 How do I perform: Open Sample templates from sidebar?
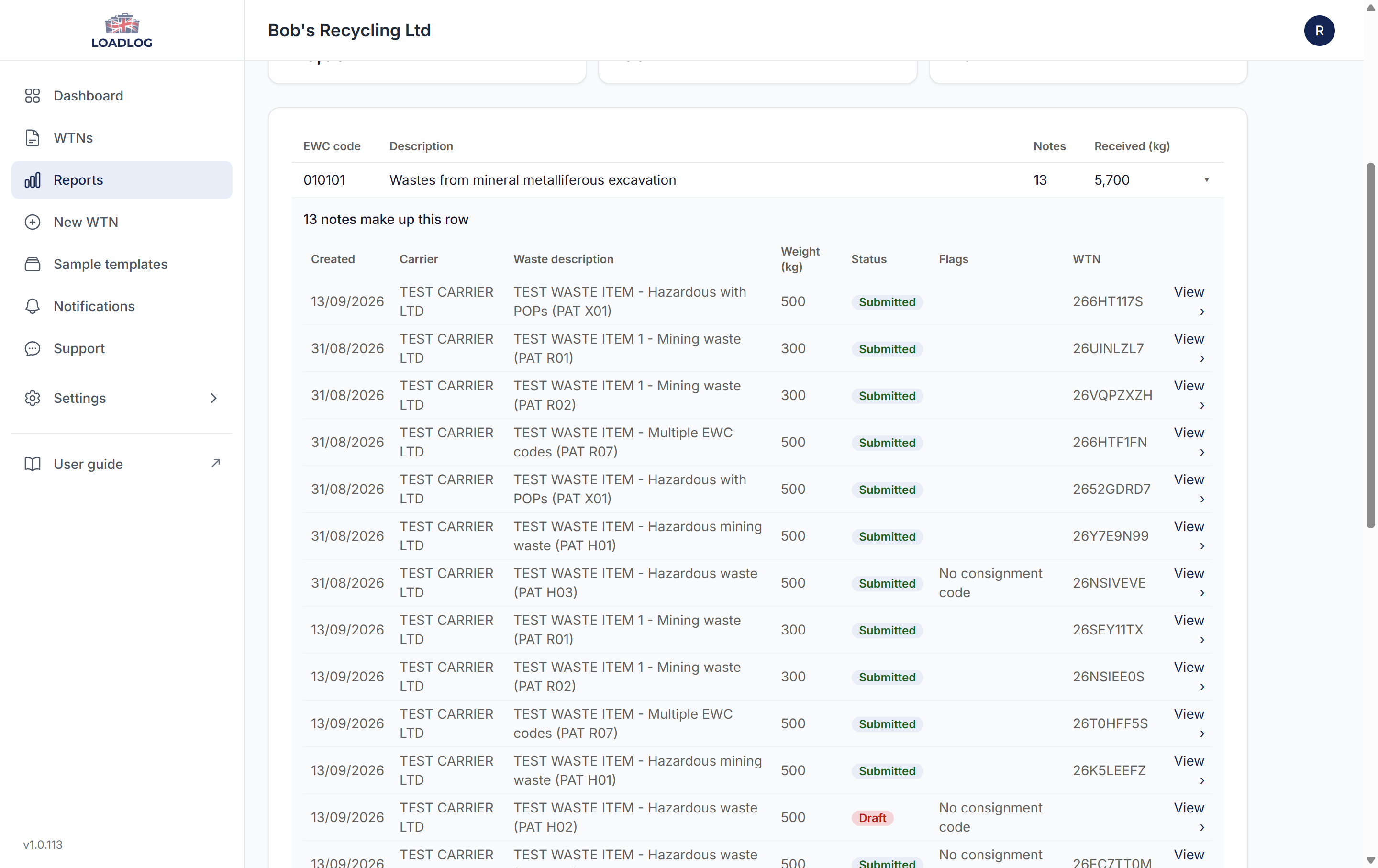point(122,264)
